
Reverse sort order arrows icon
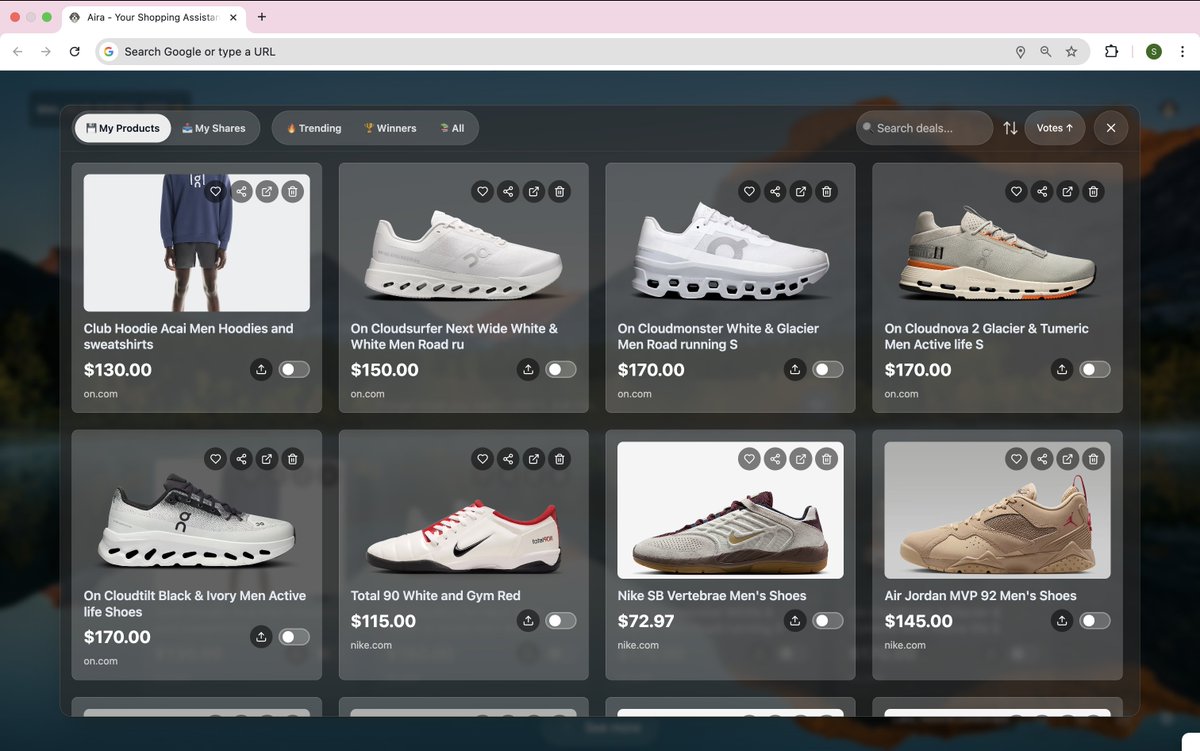[1010, 128]
